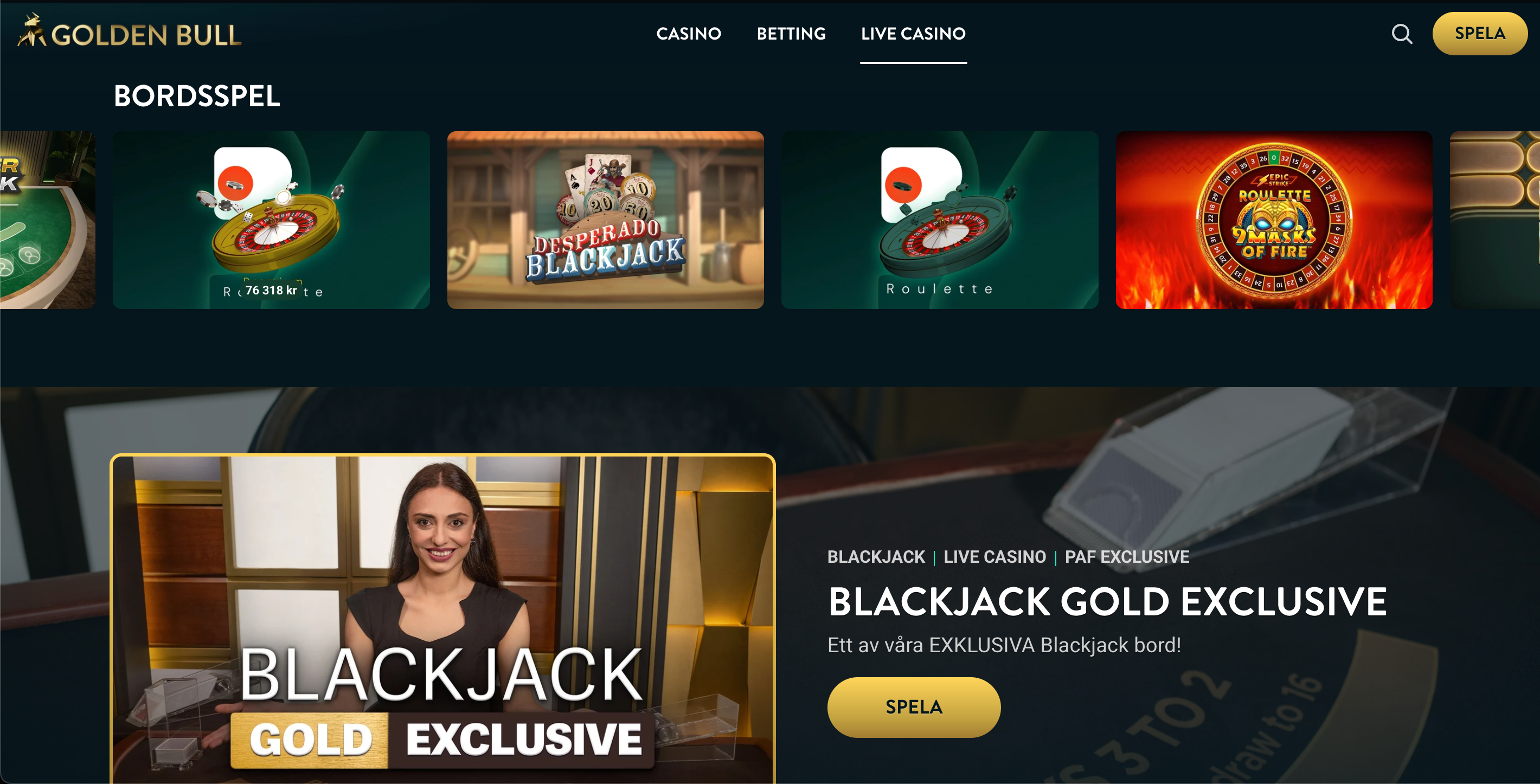Click the PAF EXCLUSIVE tag
Screen dimensions: 1540x784
pos(1126,557)
